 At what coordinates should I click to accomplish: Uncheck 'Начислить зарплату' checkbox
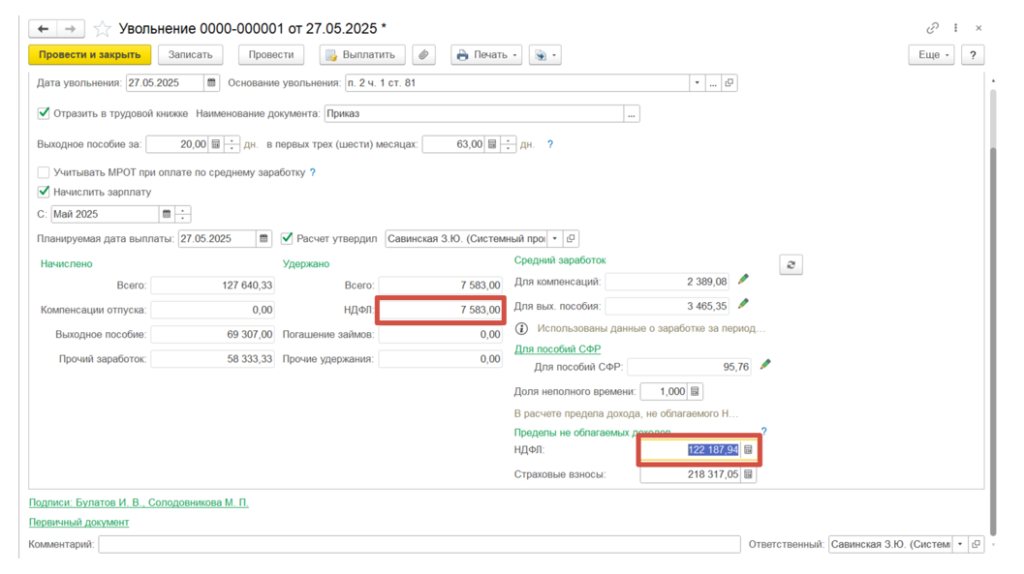(43, 191)
